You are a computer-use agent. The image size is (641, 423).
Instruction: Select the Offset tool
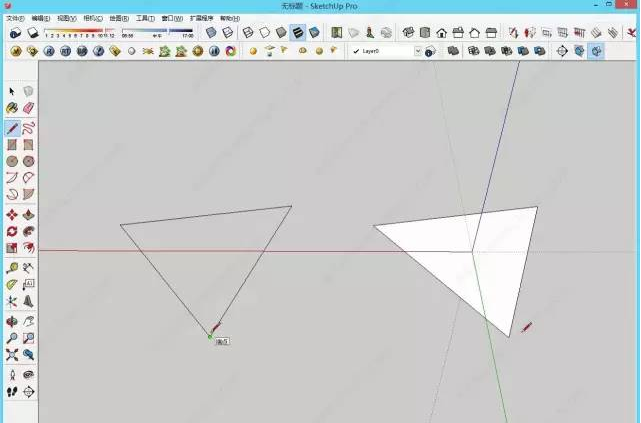pos(28,248)
